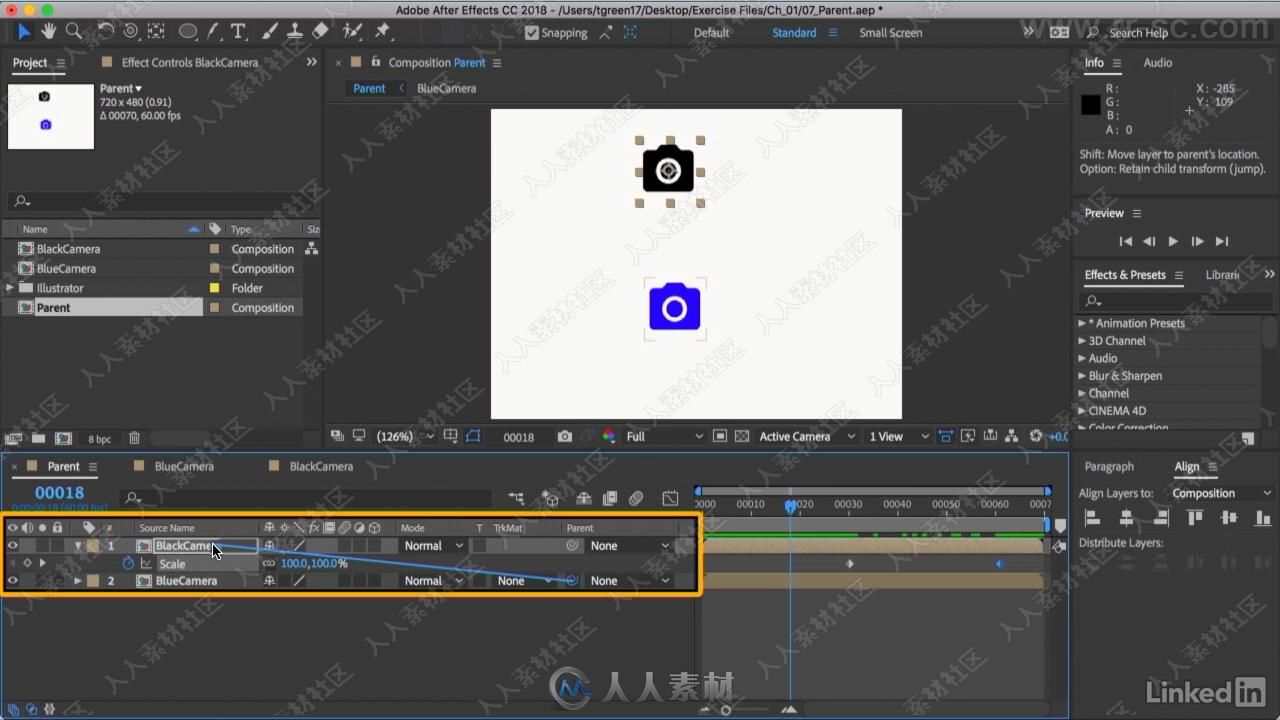Align layers to left edge

pyautogui.click(x=1092, y=518)
